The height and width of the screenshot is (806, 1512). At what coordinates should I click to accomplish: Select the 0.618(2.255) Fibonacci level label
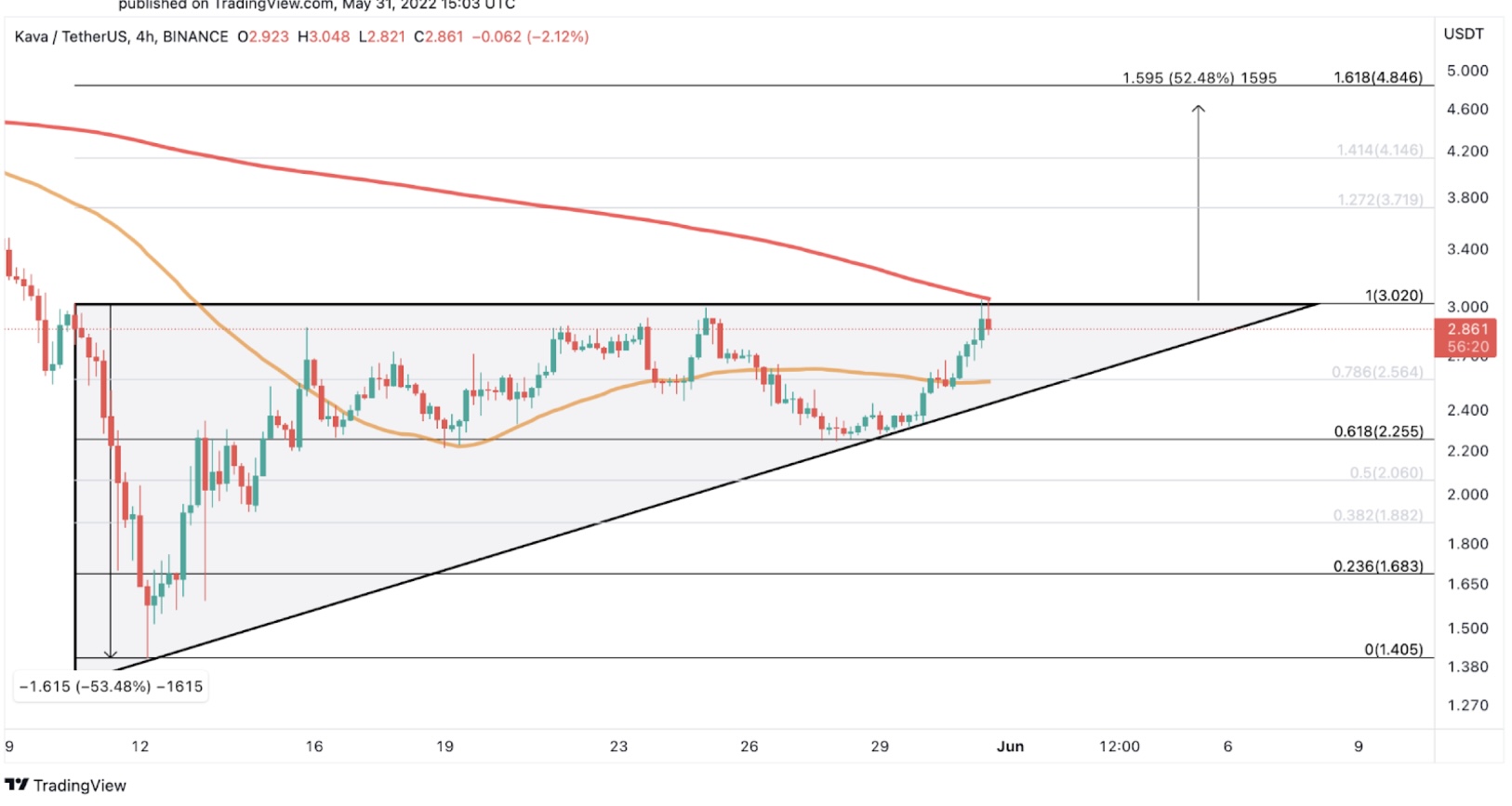1378,431
